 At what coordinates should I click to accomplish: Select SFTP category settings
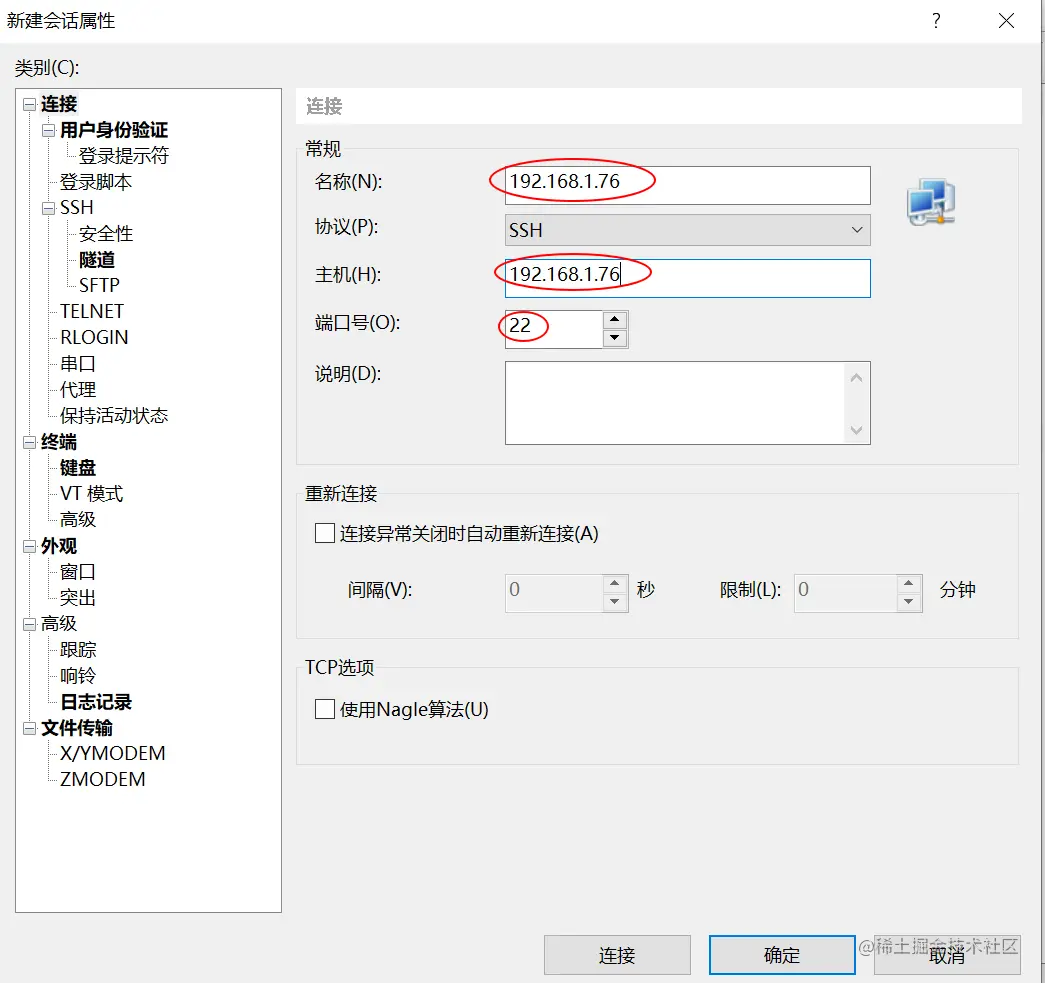point(100,285)
